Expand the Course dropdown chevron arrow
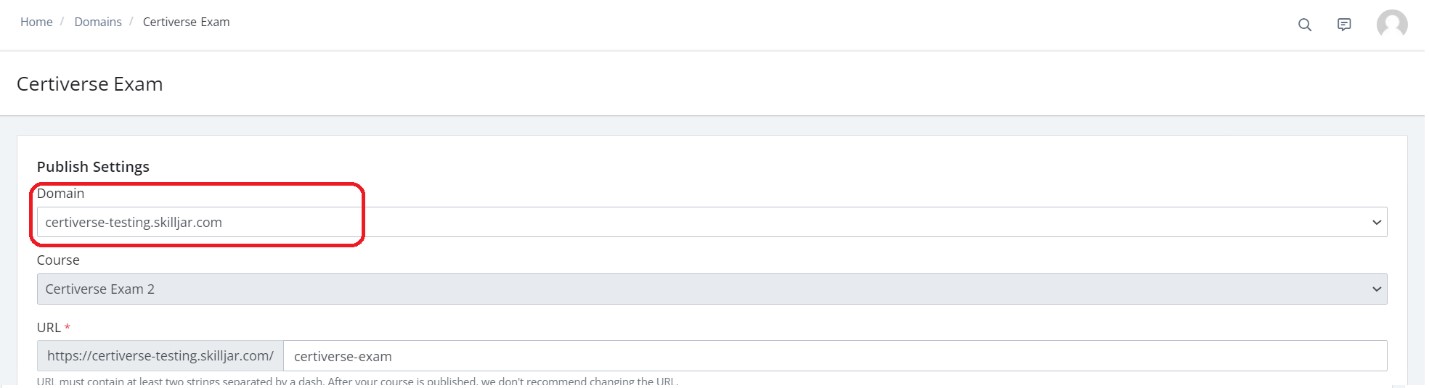Screen dimensions: 1429x388 click(x=1376, y=289)
